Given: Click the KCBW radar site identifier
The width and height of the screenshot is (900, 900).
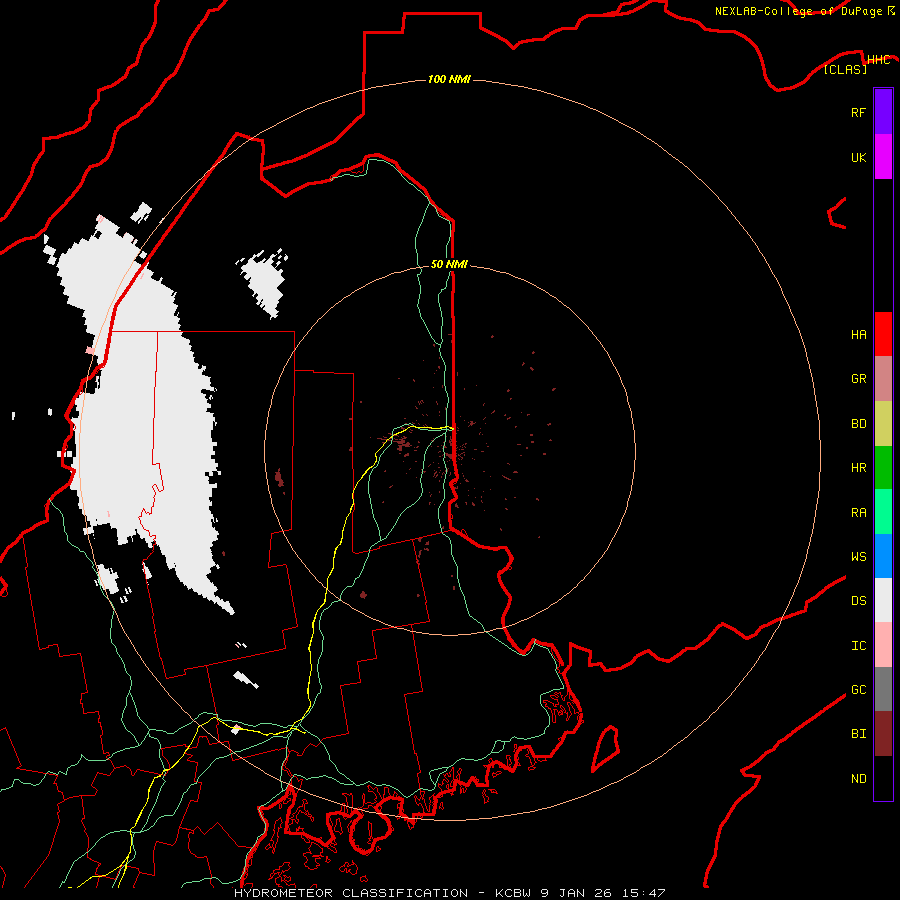Looking at the screenshot, I should pos(514,893).
